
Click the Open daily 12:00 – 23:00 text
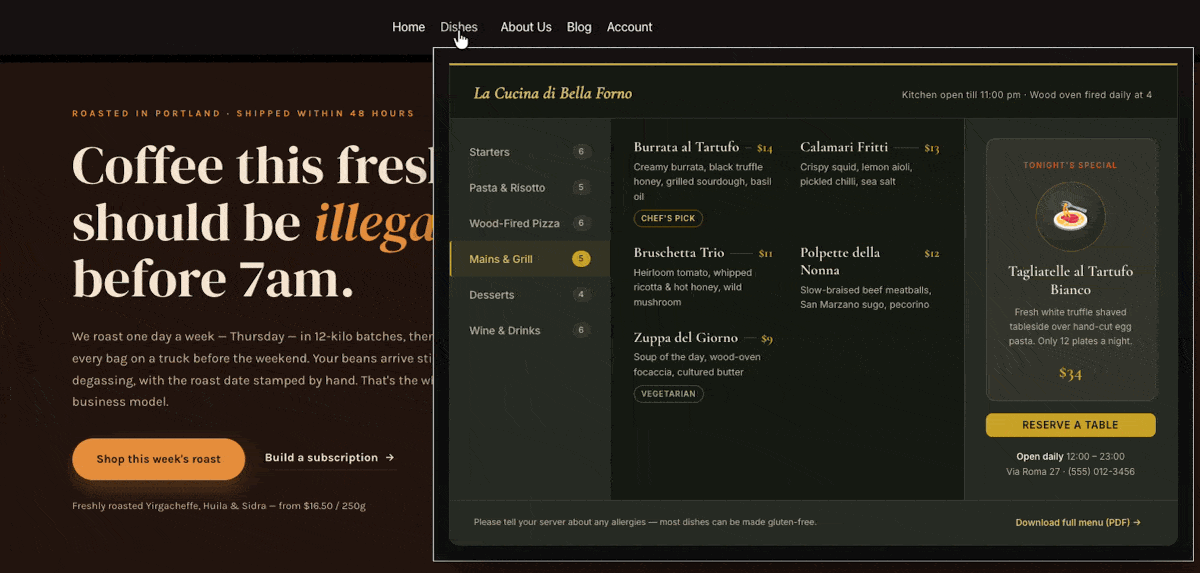pyautogui.click(x=1070, y=456)
